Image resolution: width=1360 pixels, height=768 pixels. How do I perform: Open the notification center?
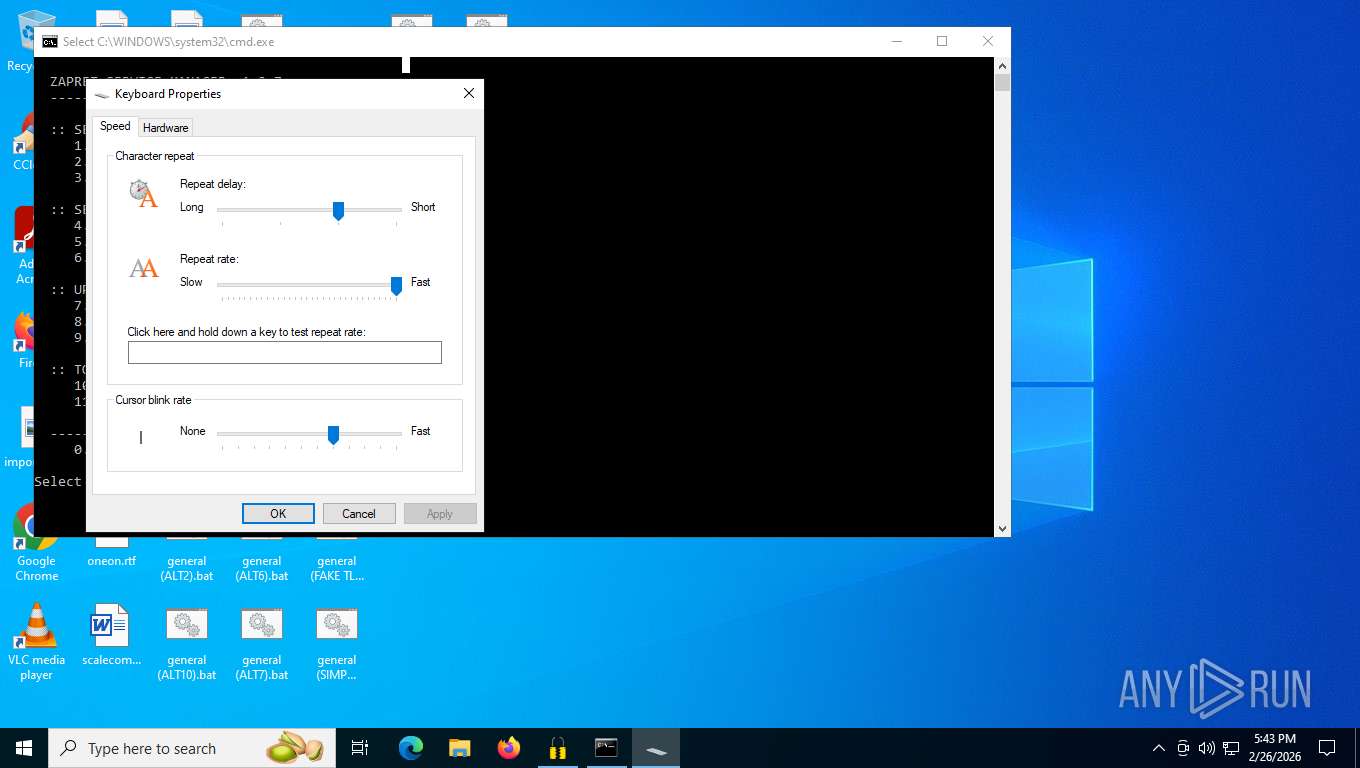point(1327,748)
